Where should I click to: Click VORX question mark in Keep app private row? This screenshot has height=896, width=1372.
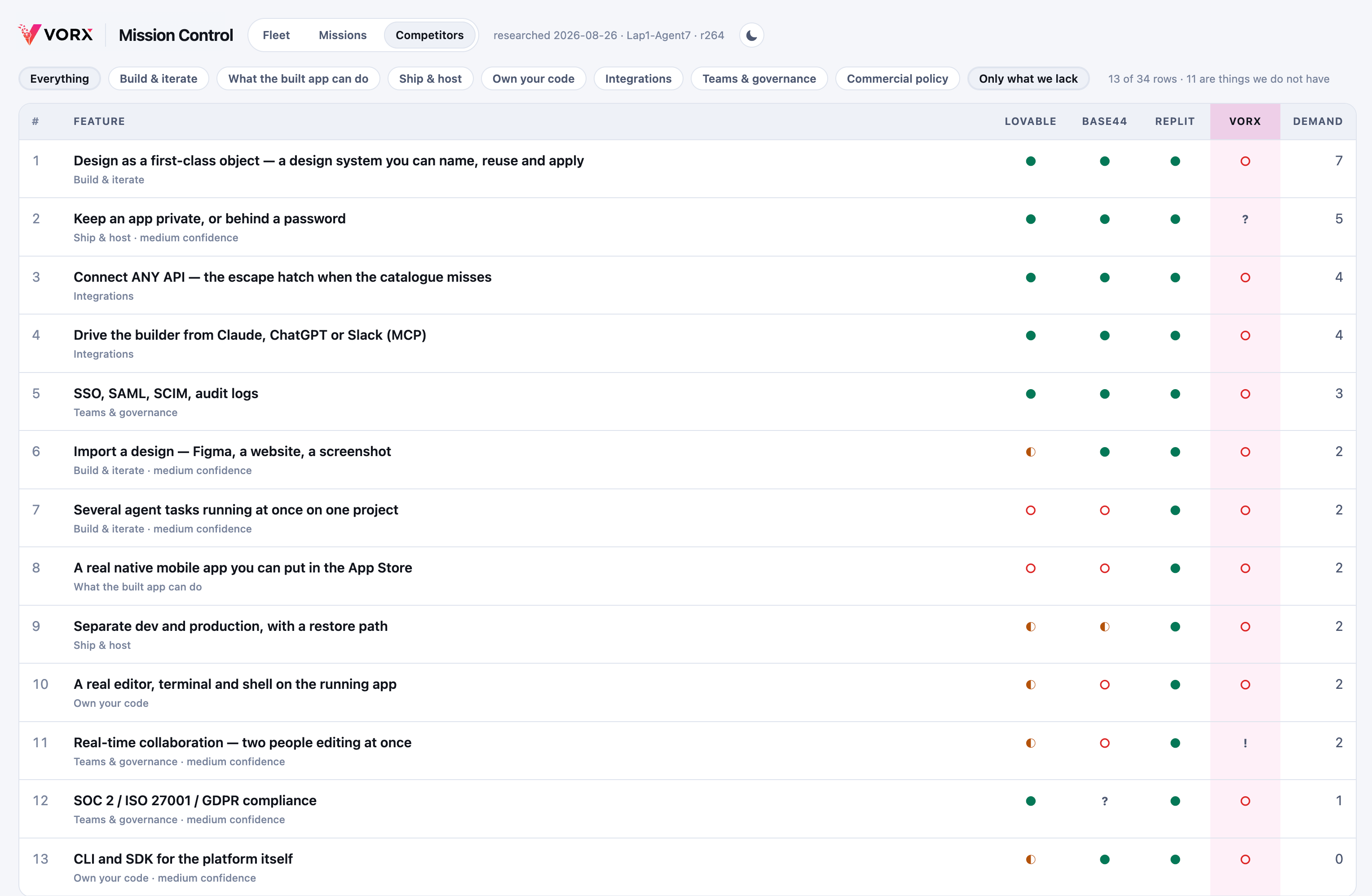coord(1244,219)
